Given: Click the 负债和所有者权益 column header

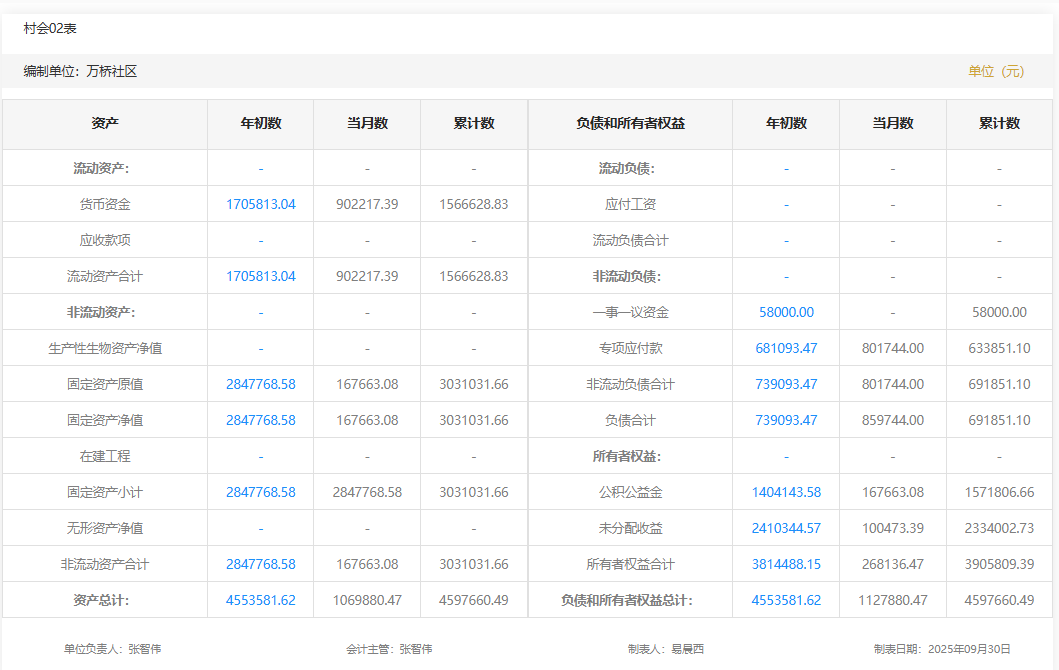Looking at the screenshot, I should [630, 124].
